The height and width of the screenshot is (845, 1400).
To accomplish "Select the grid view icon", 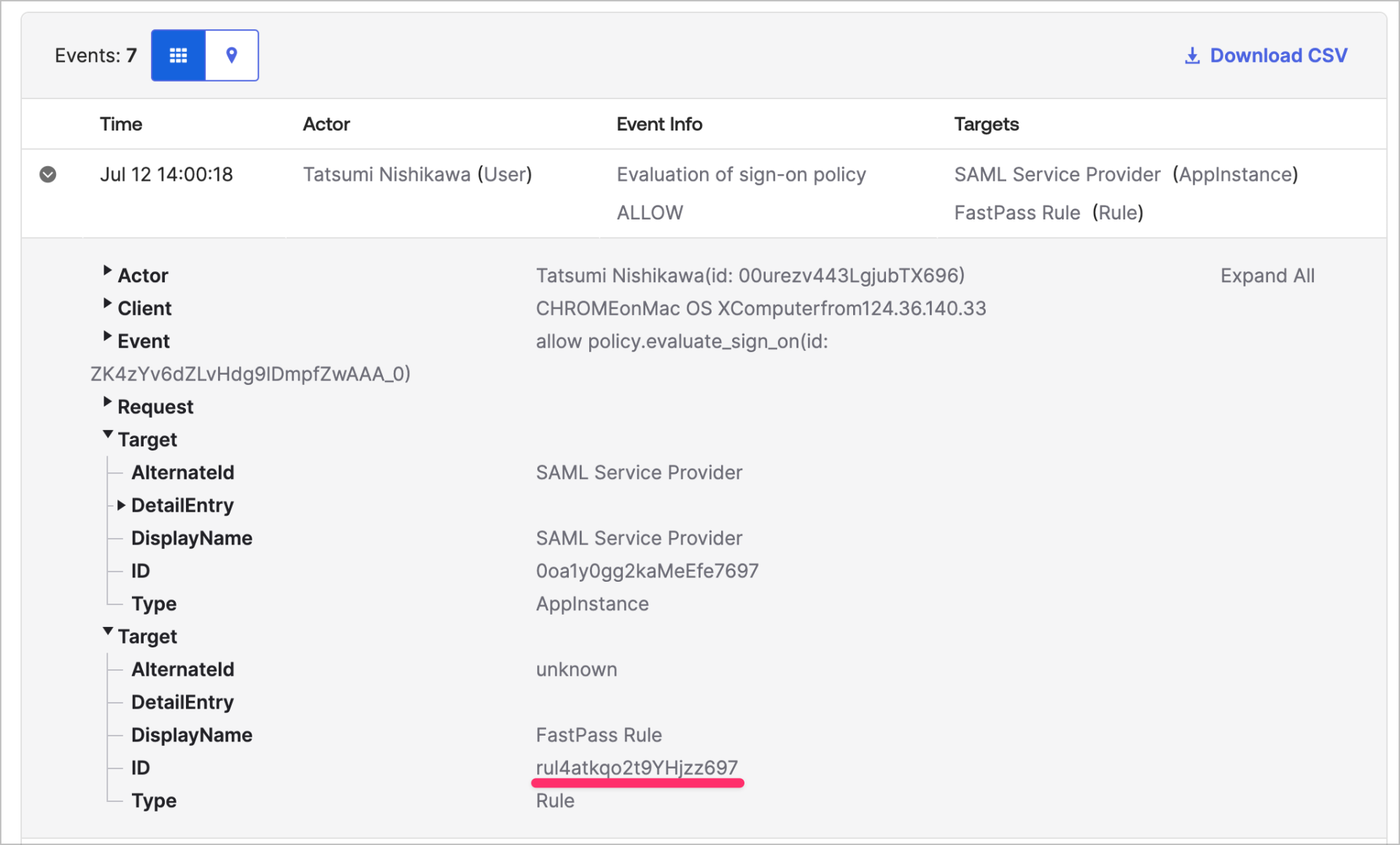I will [177, 55].
